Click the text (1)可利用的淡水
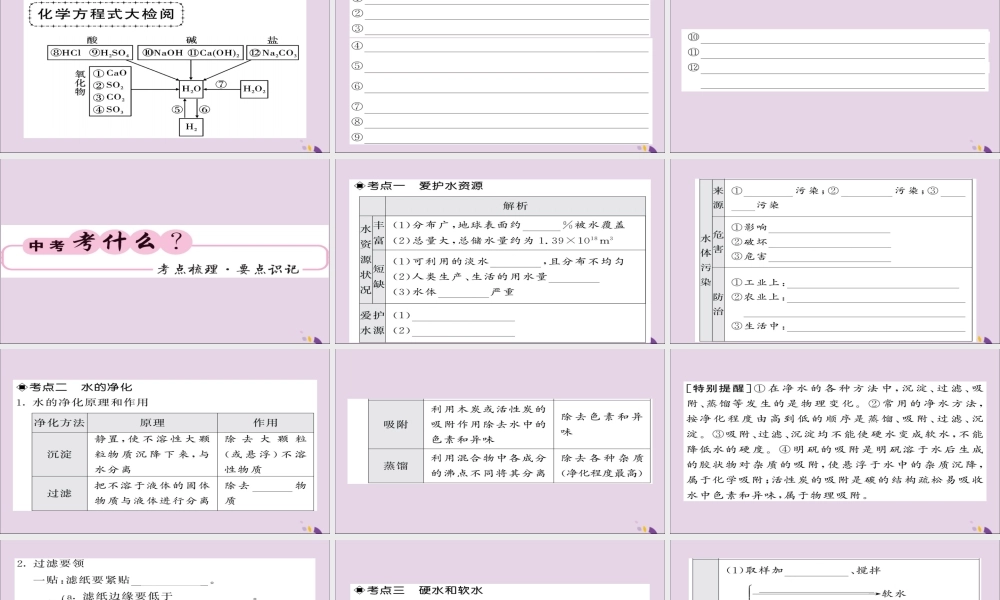The image size is (1000, 600). pos(440,261)
